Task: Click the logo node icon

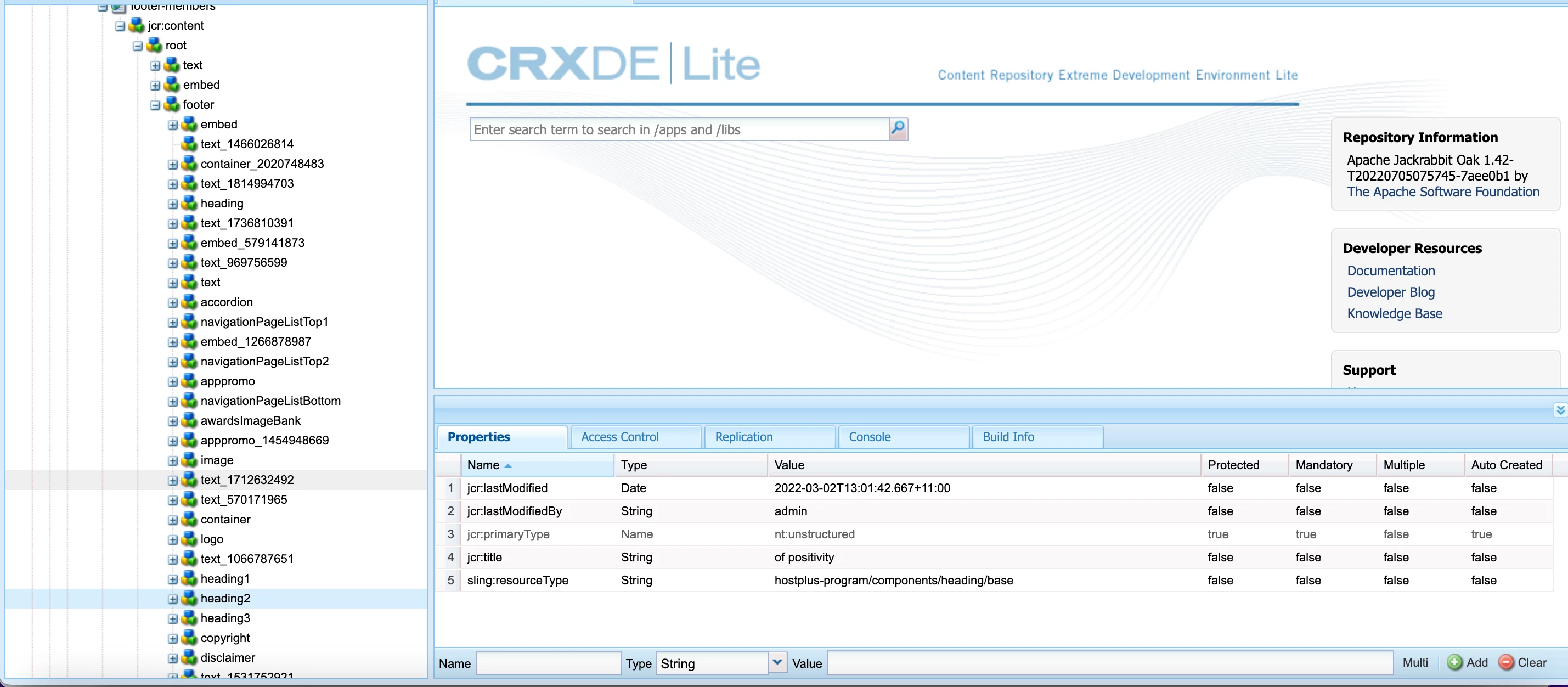Action: [x=190, y=539]
